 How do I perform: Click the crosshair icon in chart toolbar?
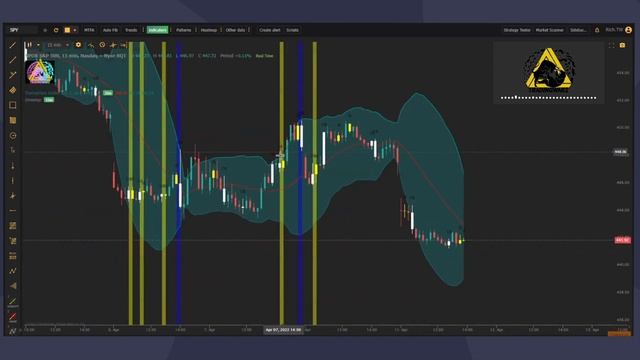[x=113, y=45]
